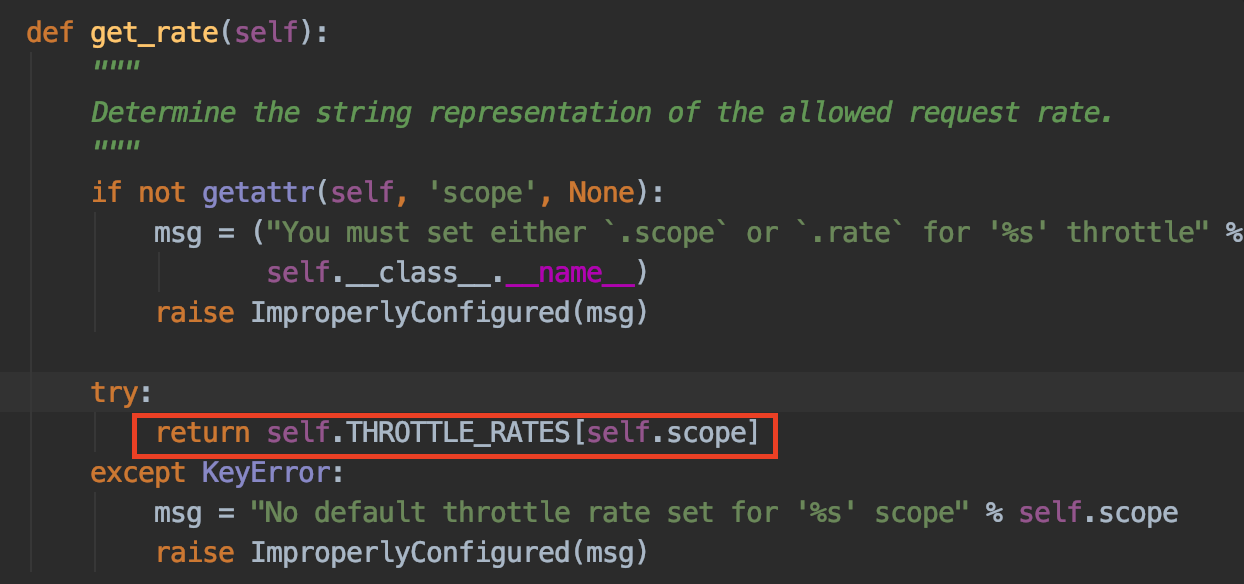Click the get_rate function name
Image resolution: width=1244 pixels, height=584 pixels.
[x=155, y=33]
